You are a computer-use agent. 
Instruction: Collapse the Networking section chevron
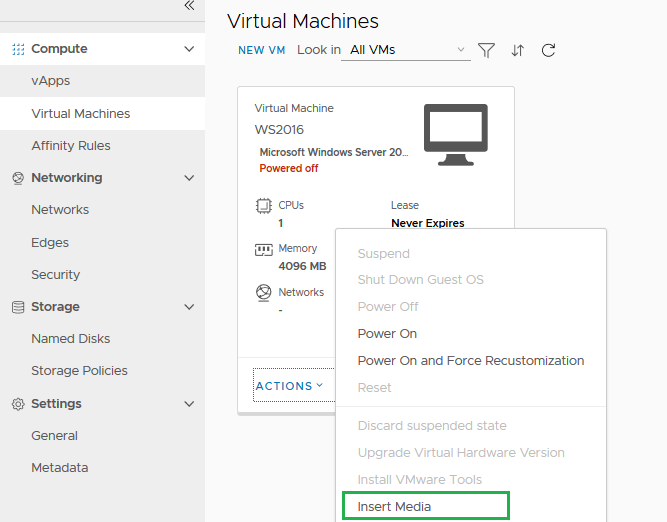pyautogui.click(x=189, y=178)
